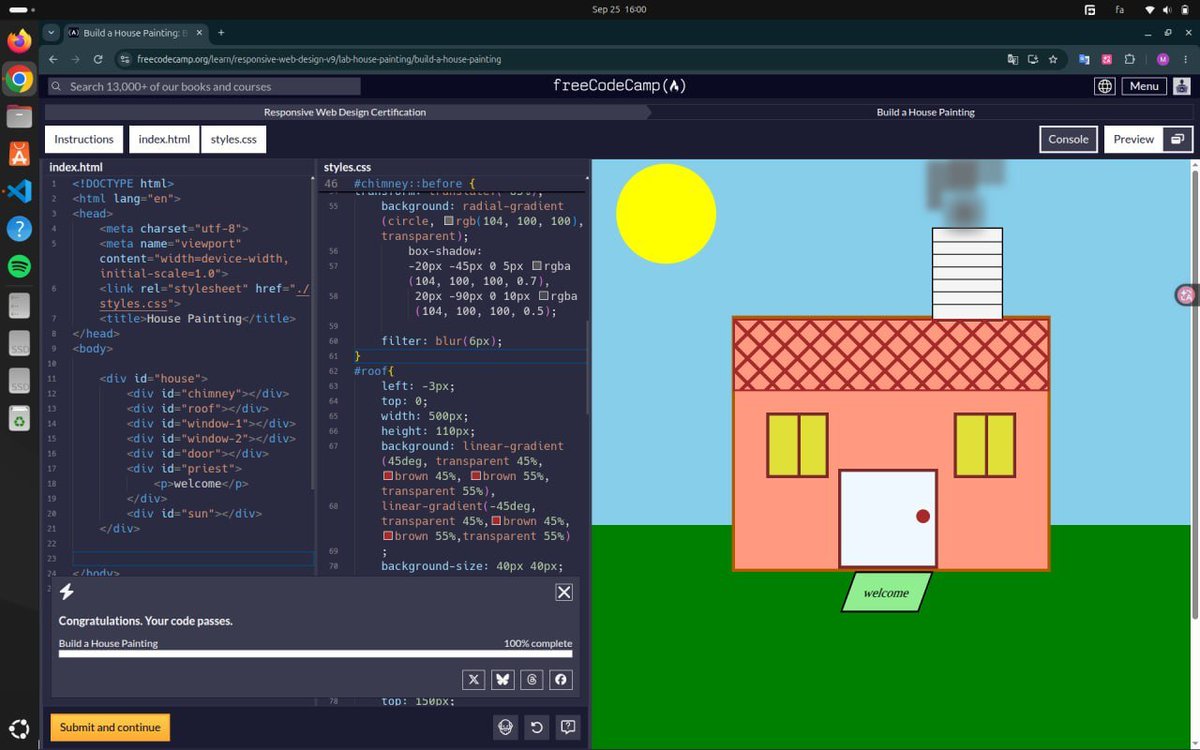The image size is (1200, 750).
Task: Show applications using the Ubuntu logo button
Action: coord(19,728)
